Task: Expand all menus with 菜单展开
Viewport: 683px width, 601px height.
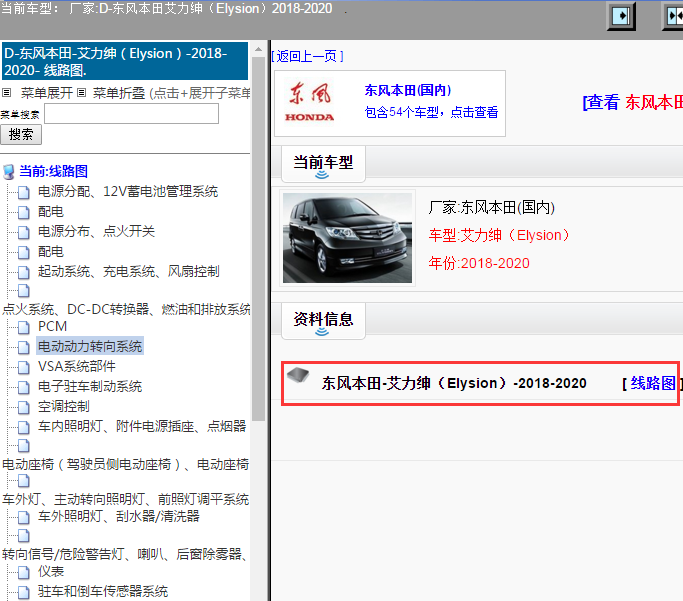Action: 47,93
